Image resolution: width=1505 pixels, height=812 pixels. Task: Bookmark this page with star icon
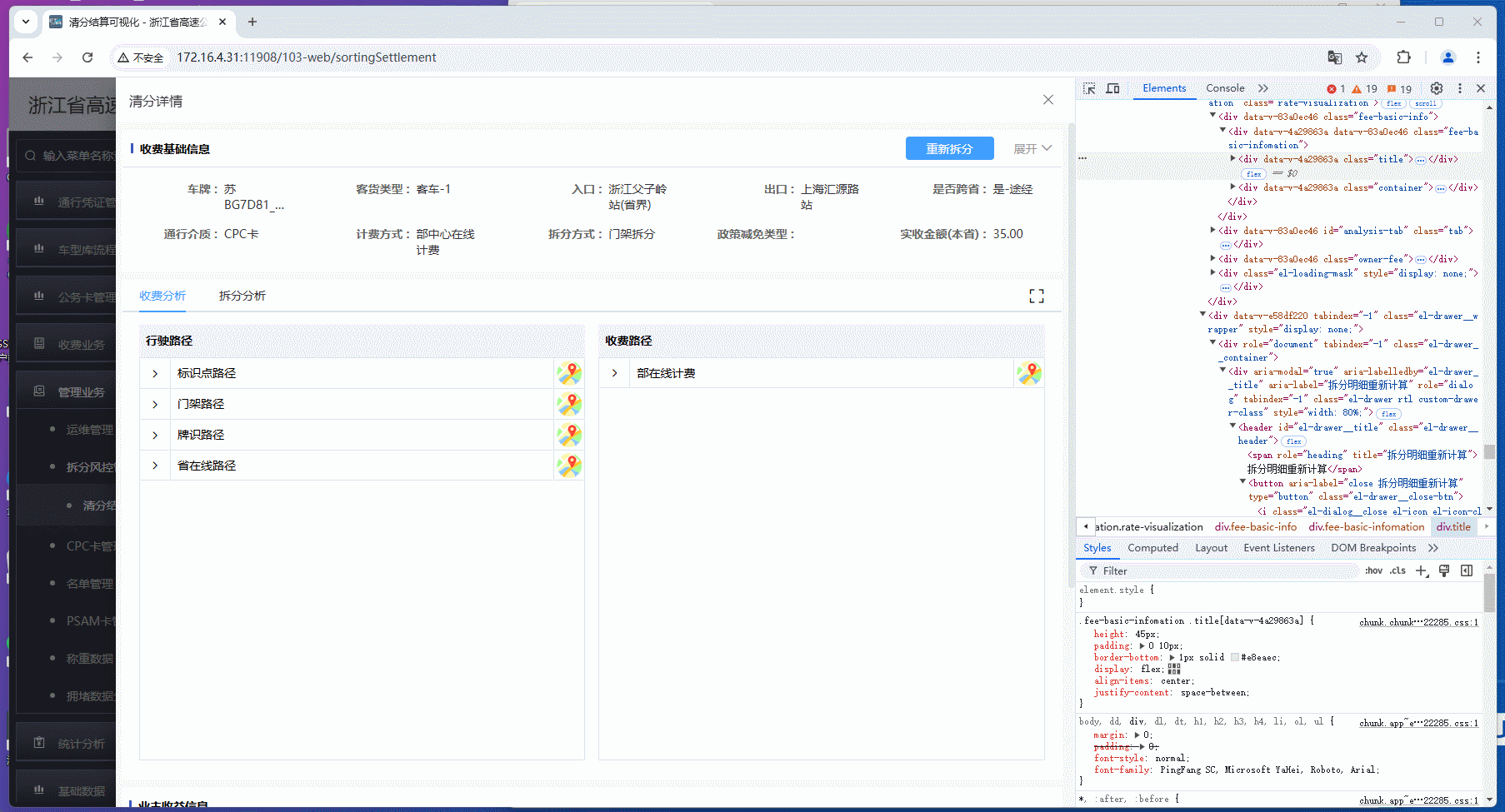[1362, 57]
